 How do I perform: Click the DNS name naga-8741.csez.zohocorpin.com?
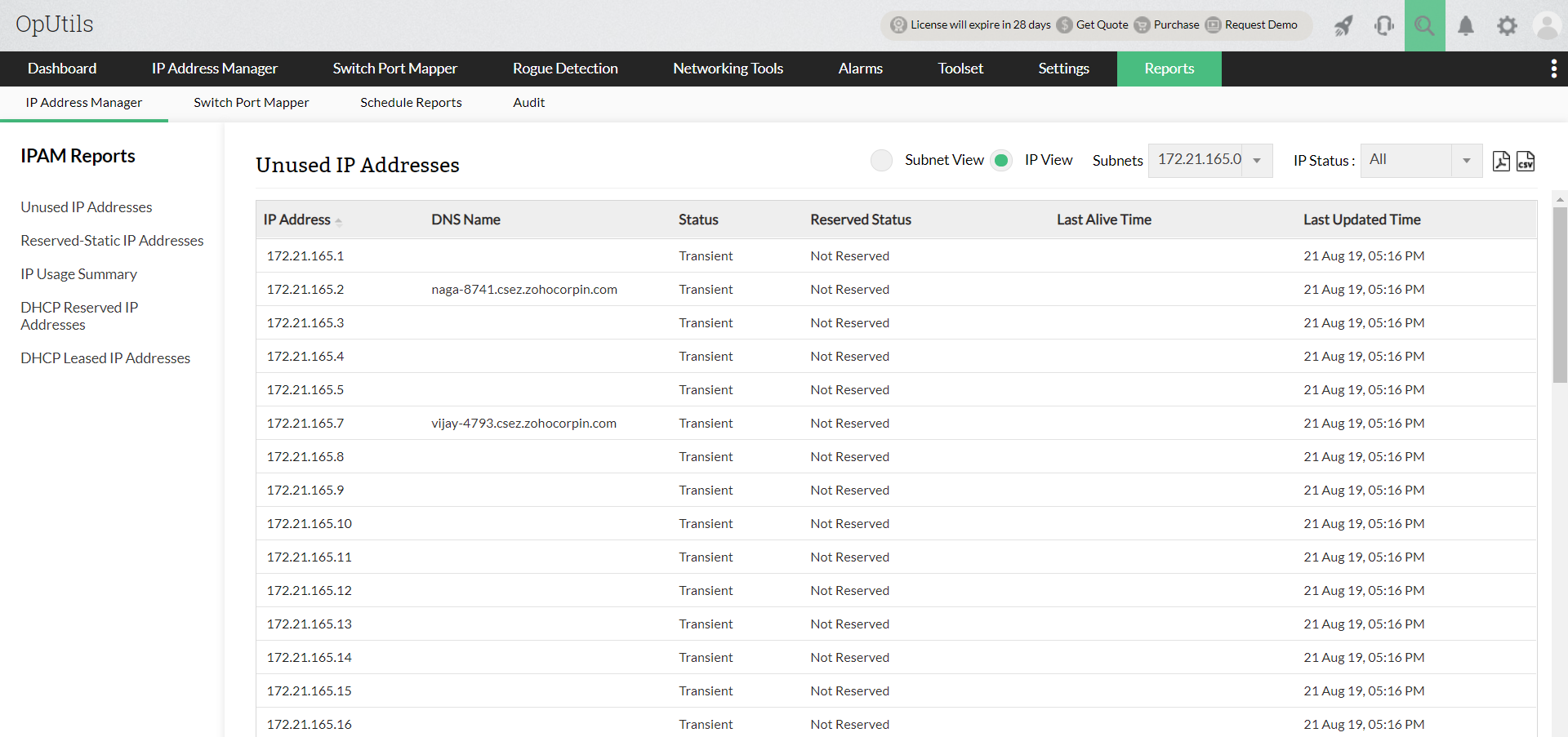(x=524, y=290)
